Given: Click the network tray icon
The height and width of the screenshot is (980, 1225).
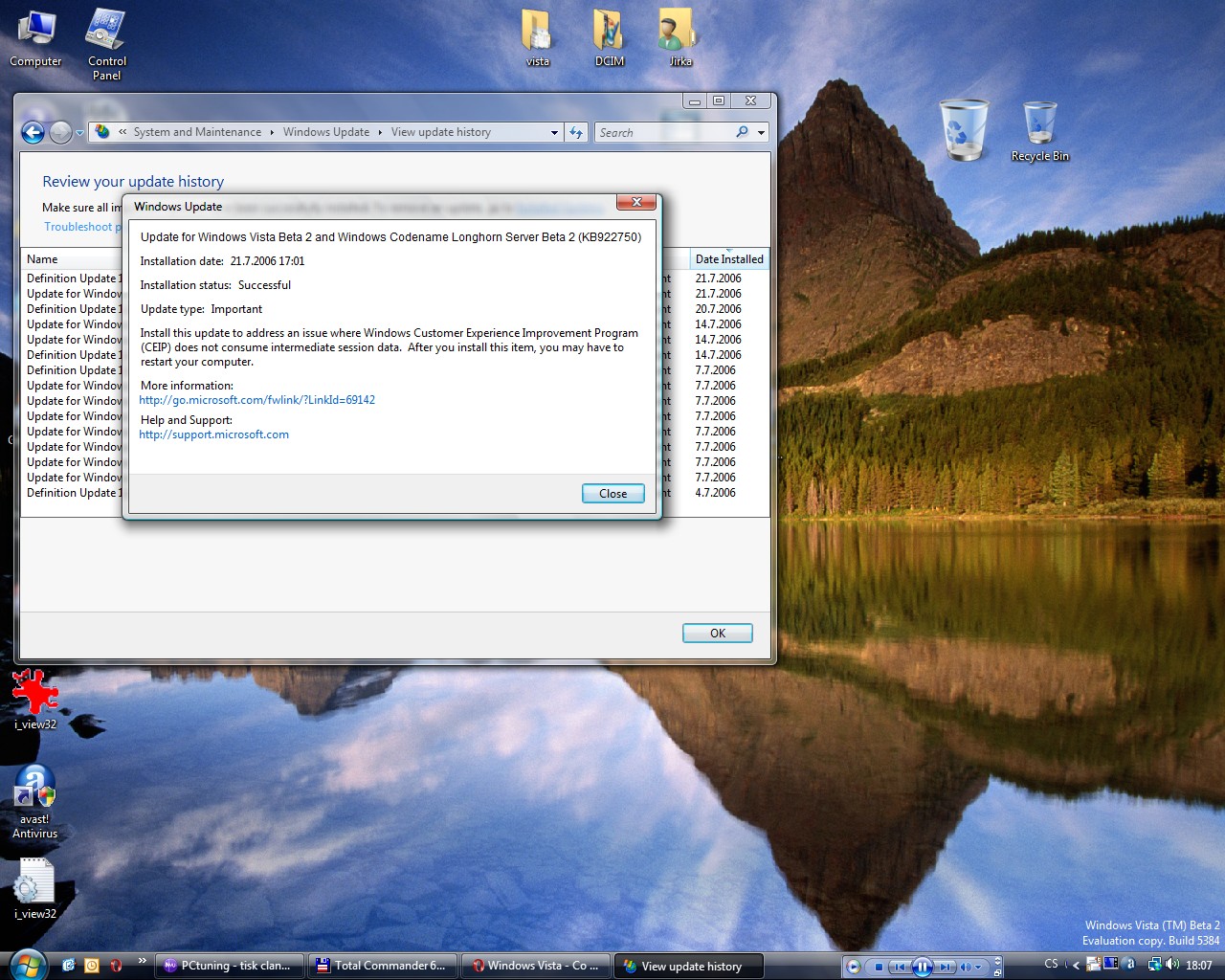Looking at the screenshot, I should point(1154,965).
